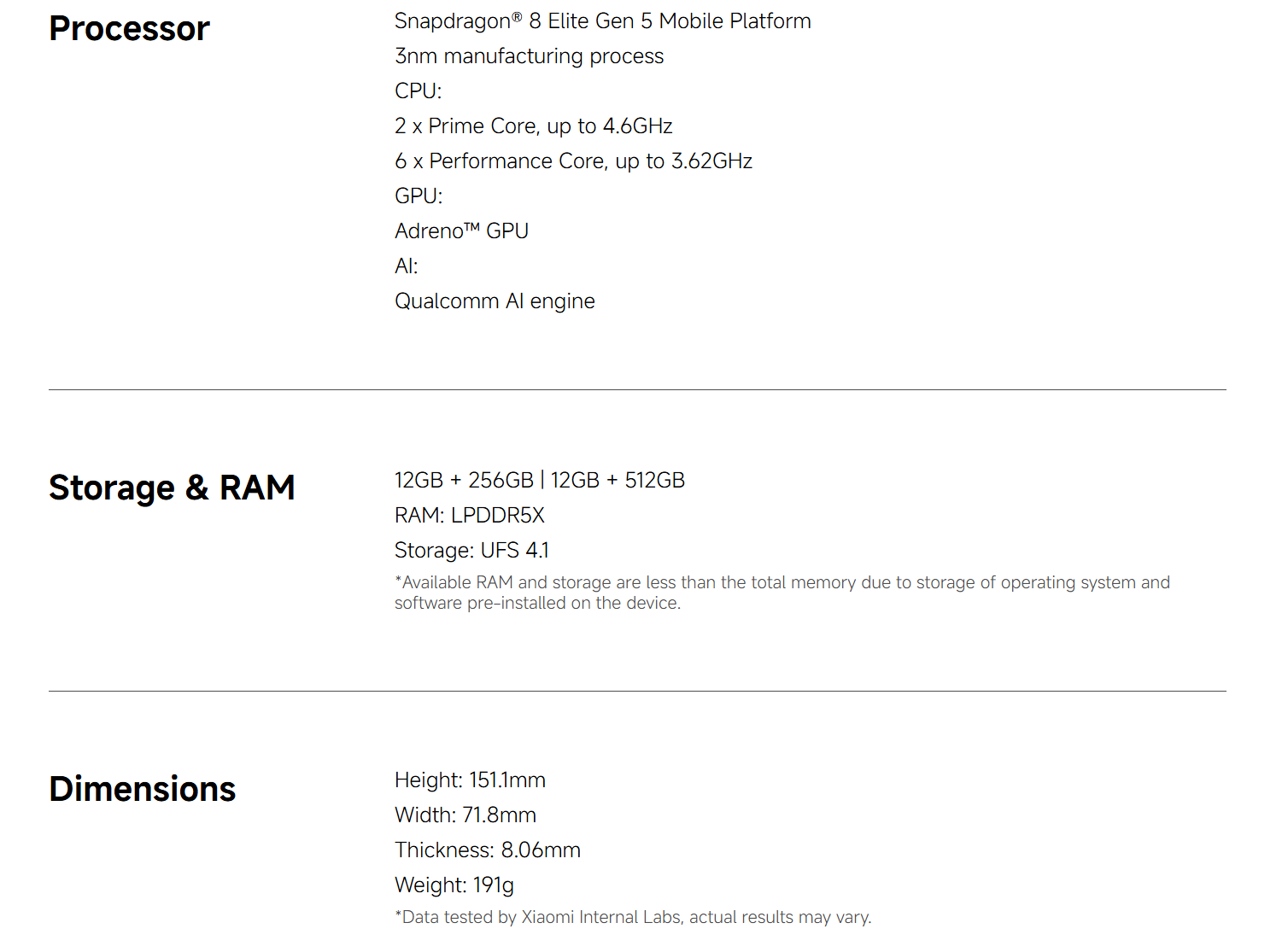Click the Storage: UFS 4.1 line
The height and width of the screenshot is (952, 1288).
[x=471, y=551]
